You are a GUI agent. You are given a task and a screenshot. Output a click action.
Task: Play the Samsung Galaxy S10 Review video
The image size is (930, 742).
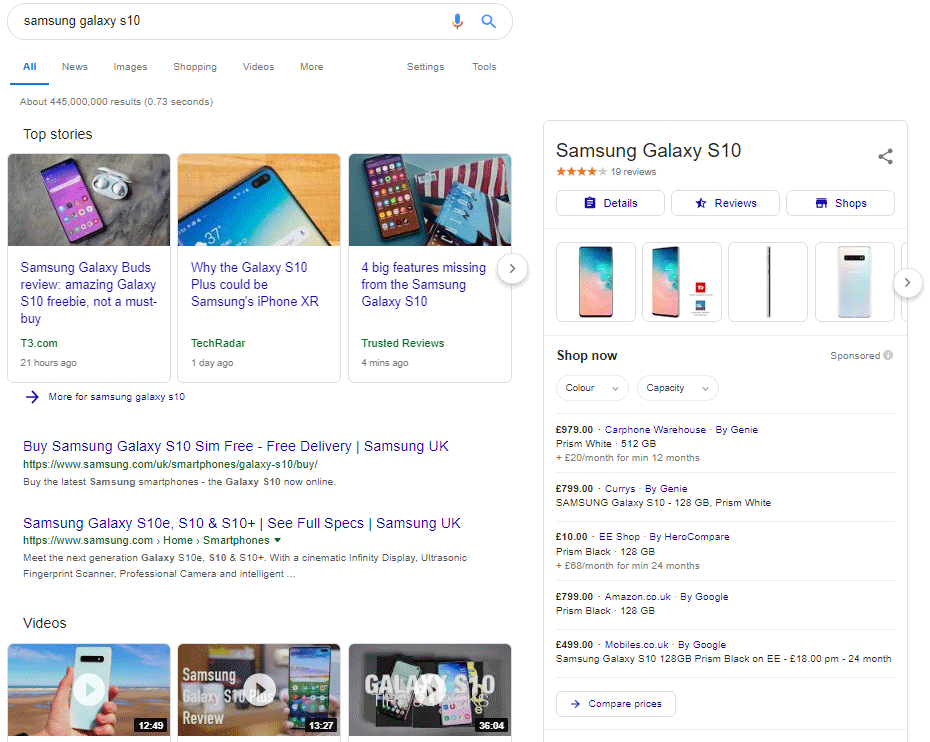pos(258,690)
